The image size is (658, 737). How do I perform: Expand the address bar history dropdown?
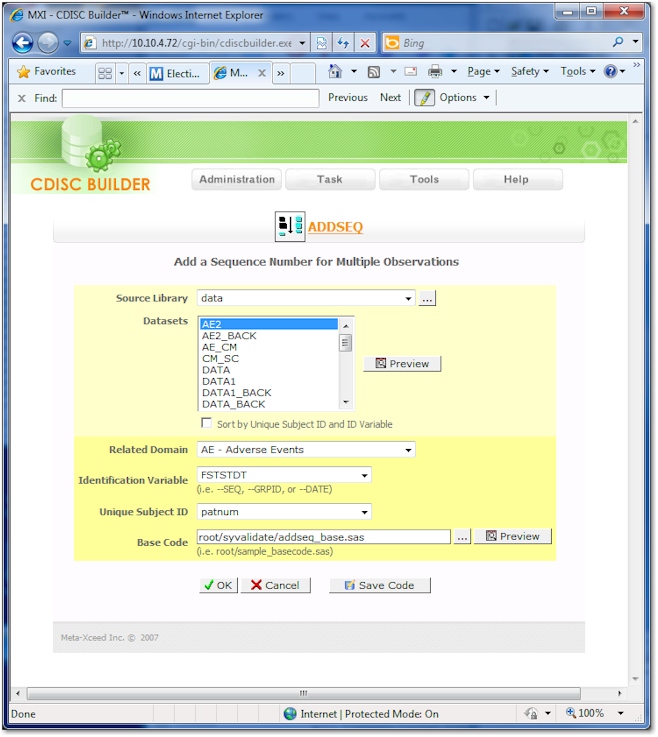coord(303,43)
